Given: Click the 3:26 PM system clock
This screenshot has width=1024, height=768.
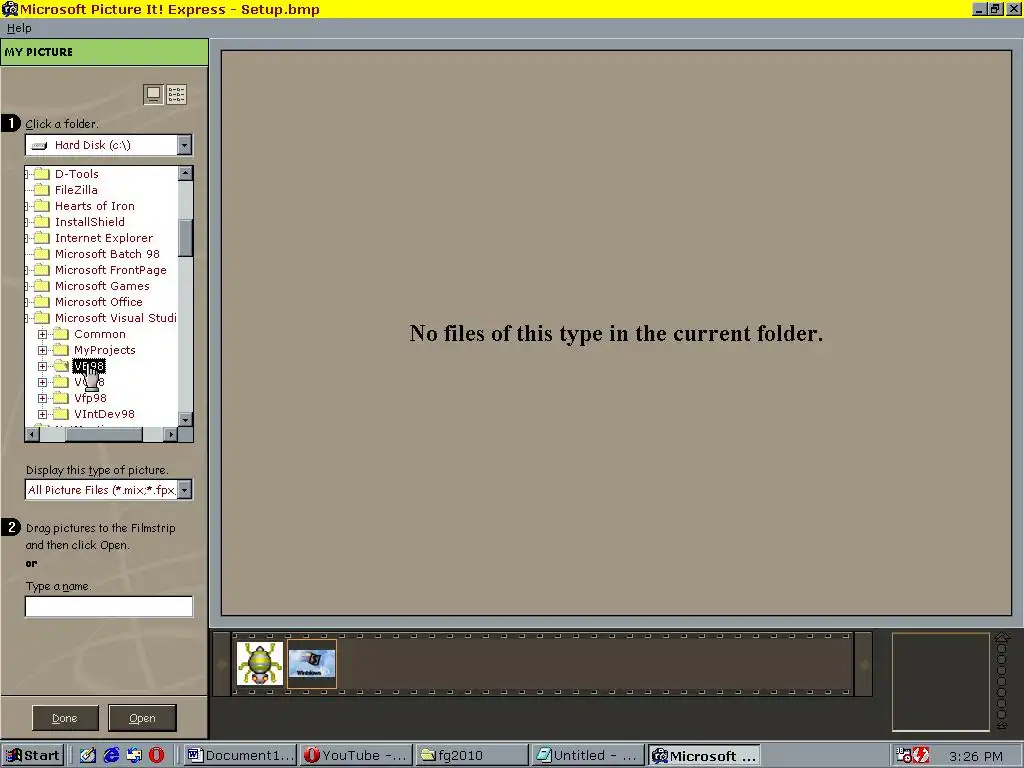Looking at the screenshot, I should pyautogui.click(x=976, y=756).
